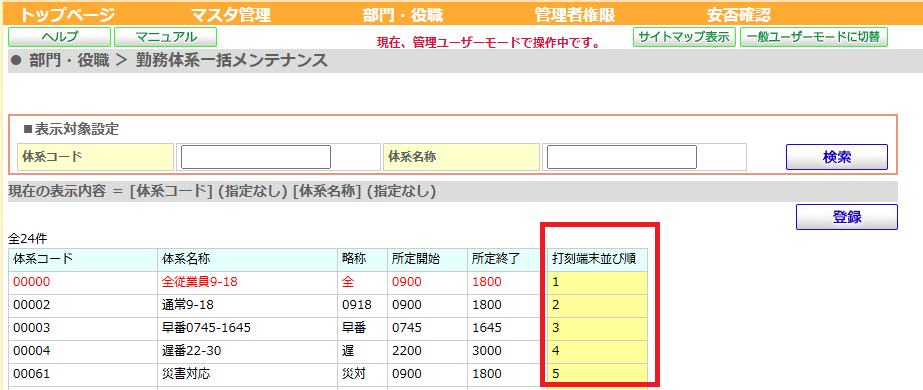Image resolution: width=923 pixels, height=390 pixels.
Task: Open the 管理者権限 menu
Action: pos(575,15)
